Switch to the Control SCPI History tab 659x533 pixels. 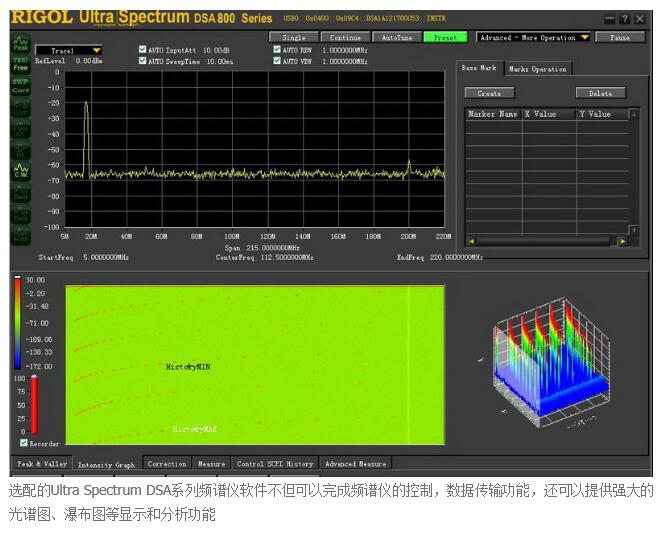pyautogui.click(x=275, y=464)
